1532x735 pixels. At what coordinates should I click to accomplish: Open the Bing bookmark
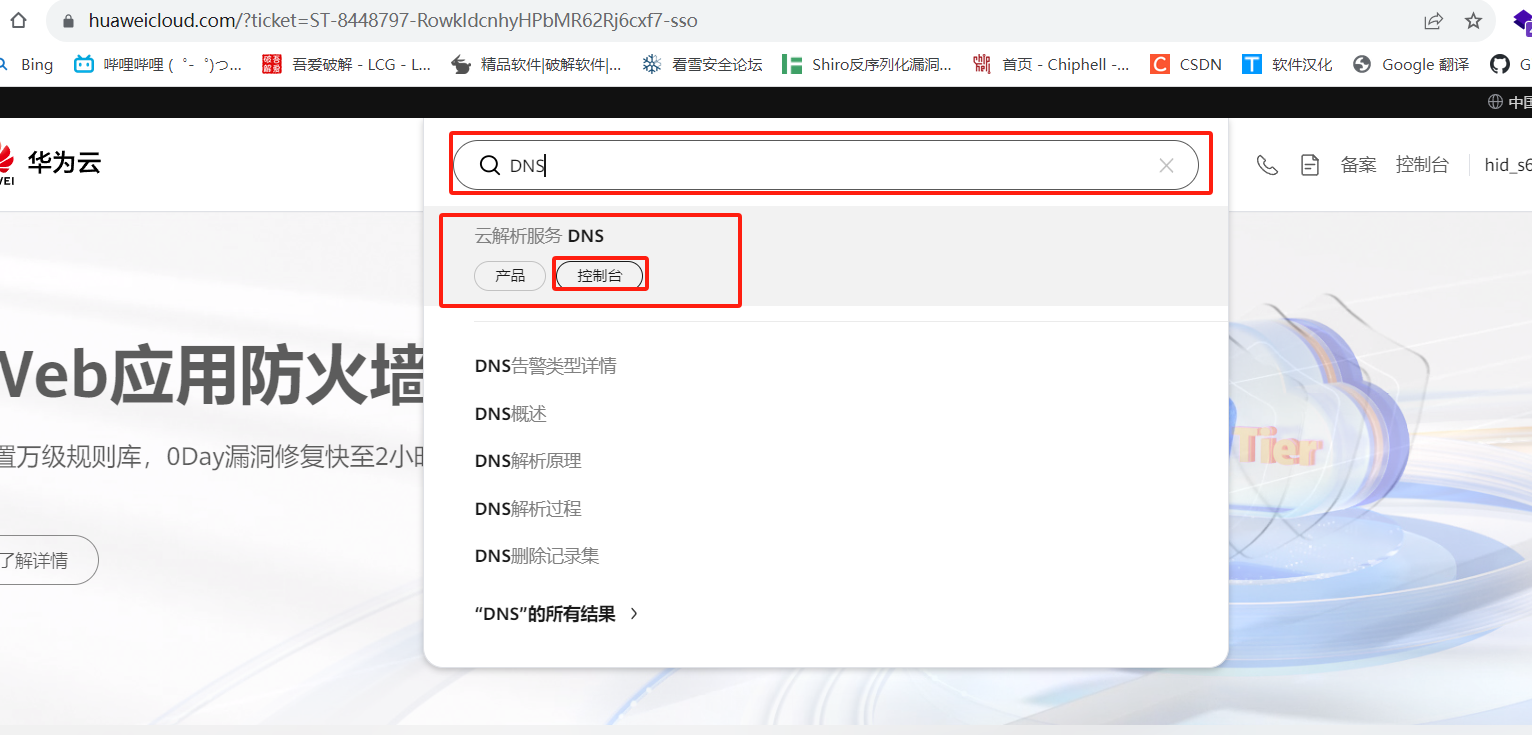(x=28, y=64)
